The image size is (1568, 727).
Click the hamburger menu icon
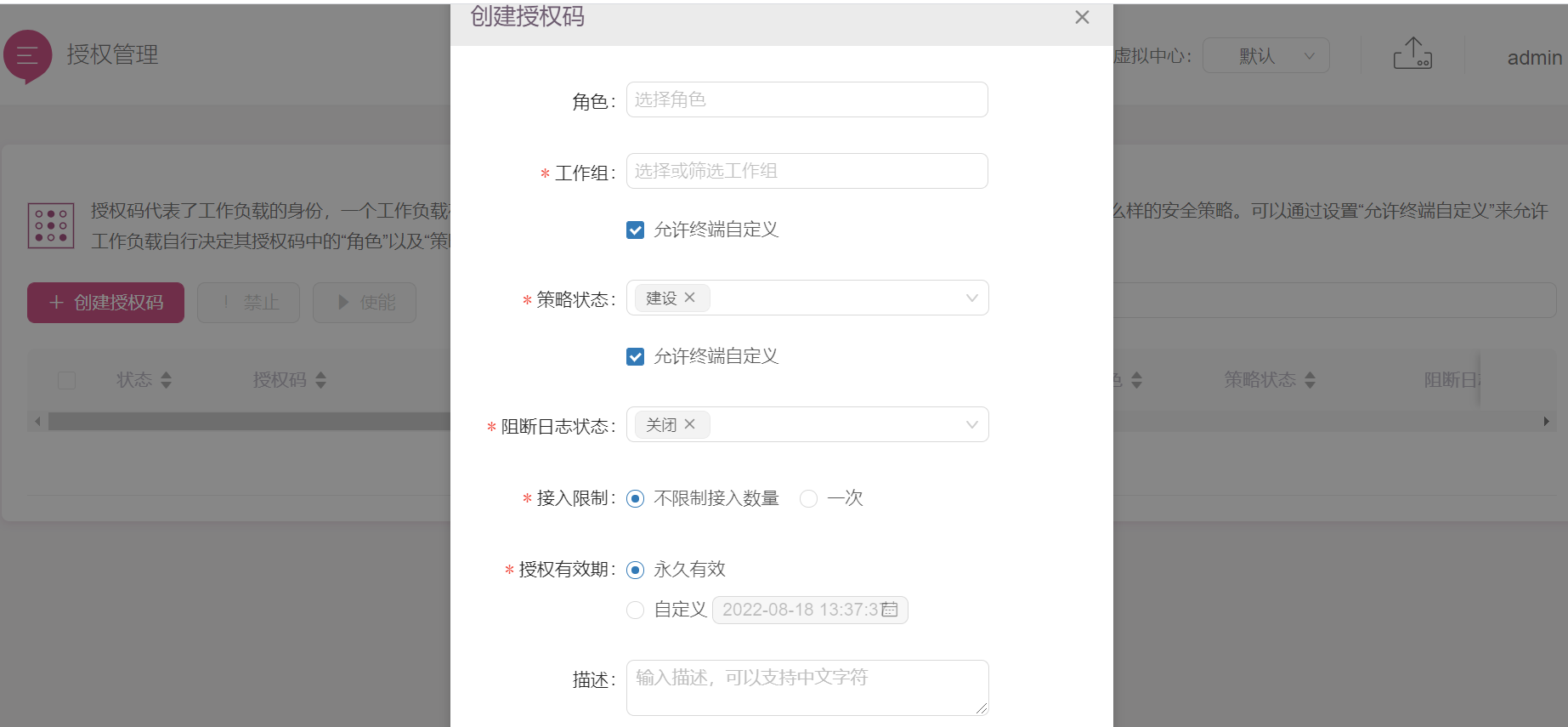click(27, 55)
